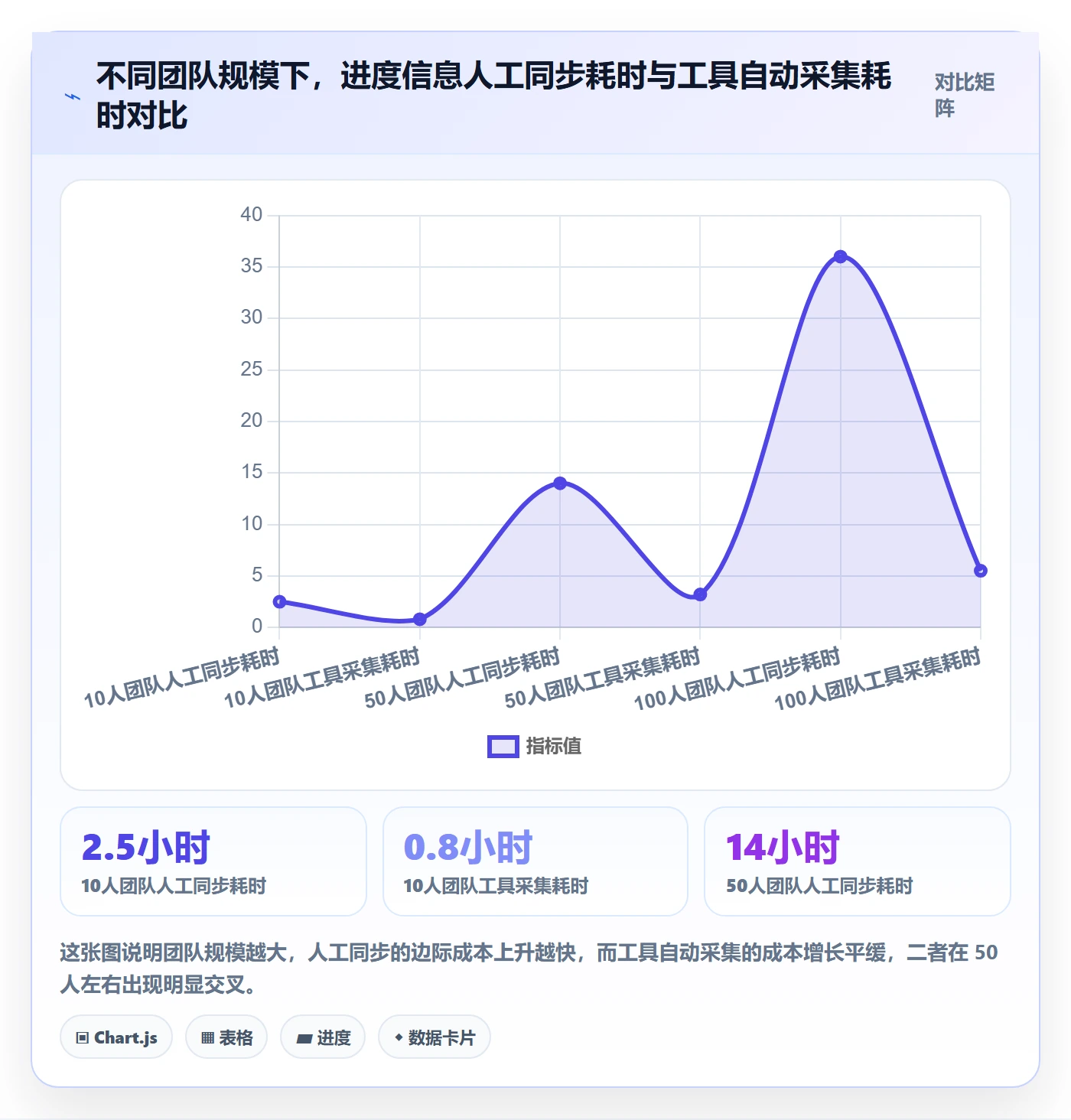Image resolution: width=1071 pixels, height=1120 pixels.
Task: Click the square icon inside the Chart.js chip
Action: coord(83,1038)
